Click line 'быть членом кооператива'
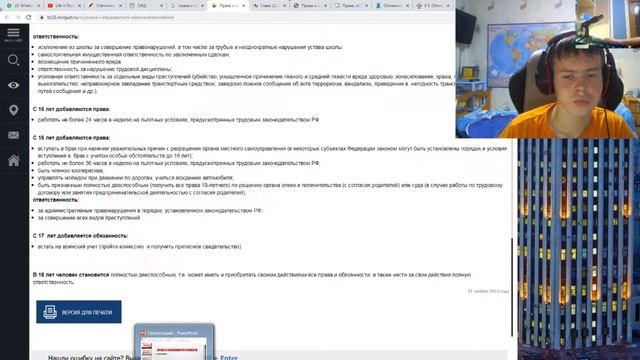The image size is (640, 360). (71, 171)
